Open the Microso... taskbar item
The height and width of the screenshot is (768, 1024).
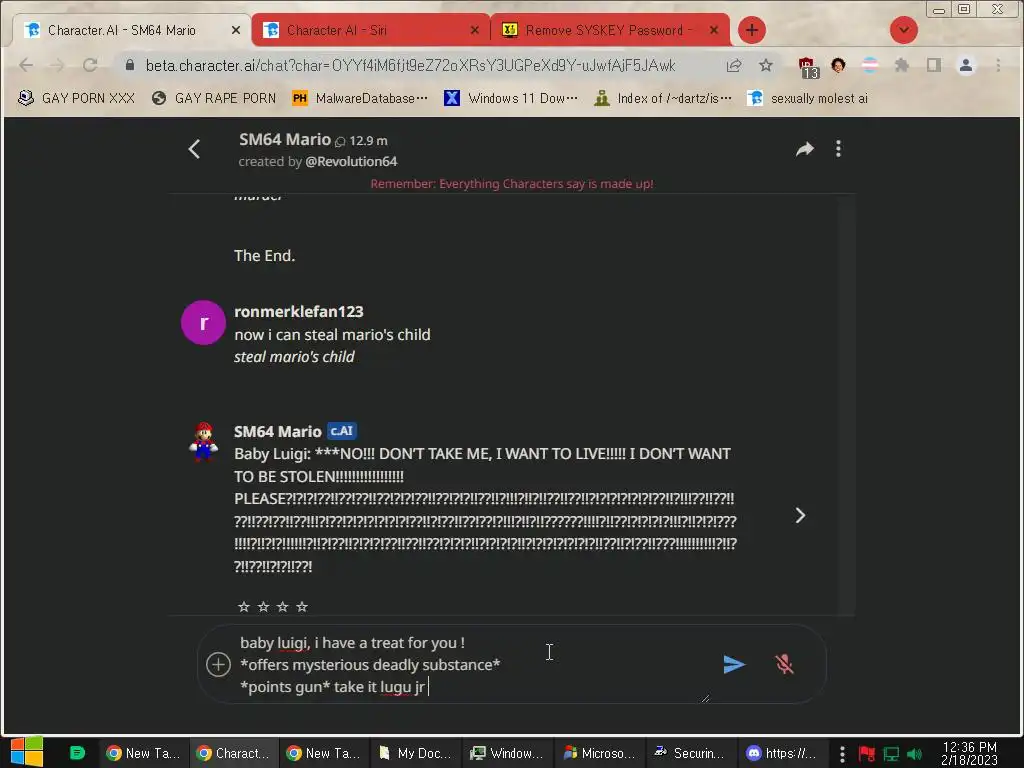click(599, 753)
